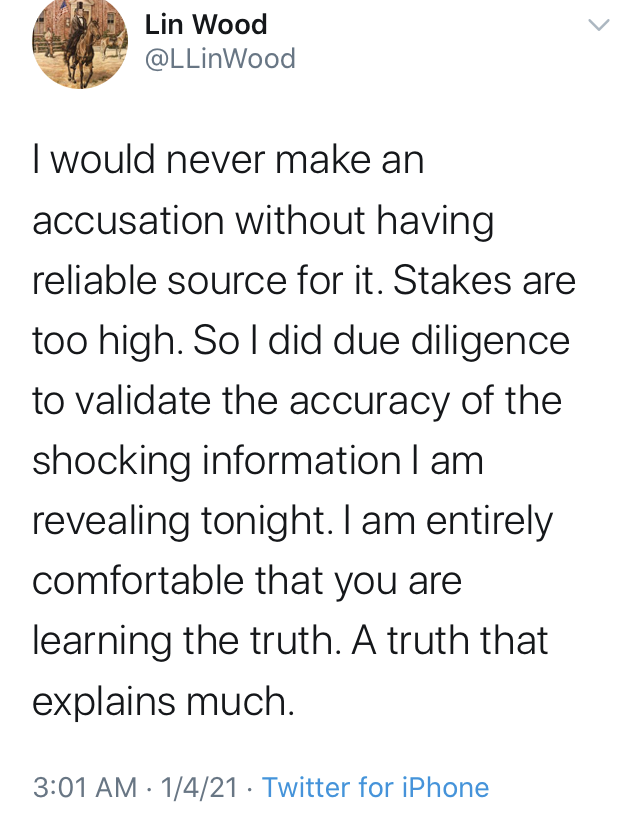This screenshot has height=814, width=640.
Task: Tap the line 'I would never make an'
Action: 228,159
